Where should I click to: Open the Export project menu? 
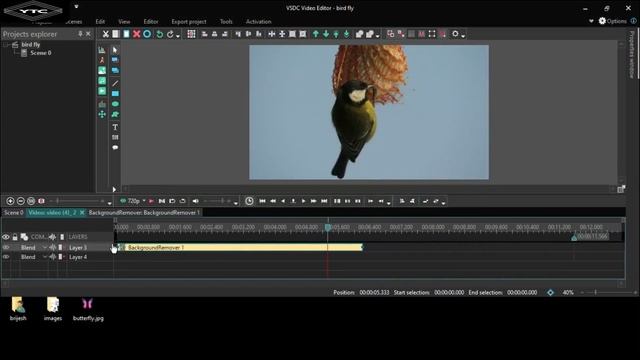(189, 22)
